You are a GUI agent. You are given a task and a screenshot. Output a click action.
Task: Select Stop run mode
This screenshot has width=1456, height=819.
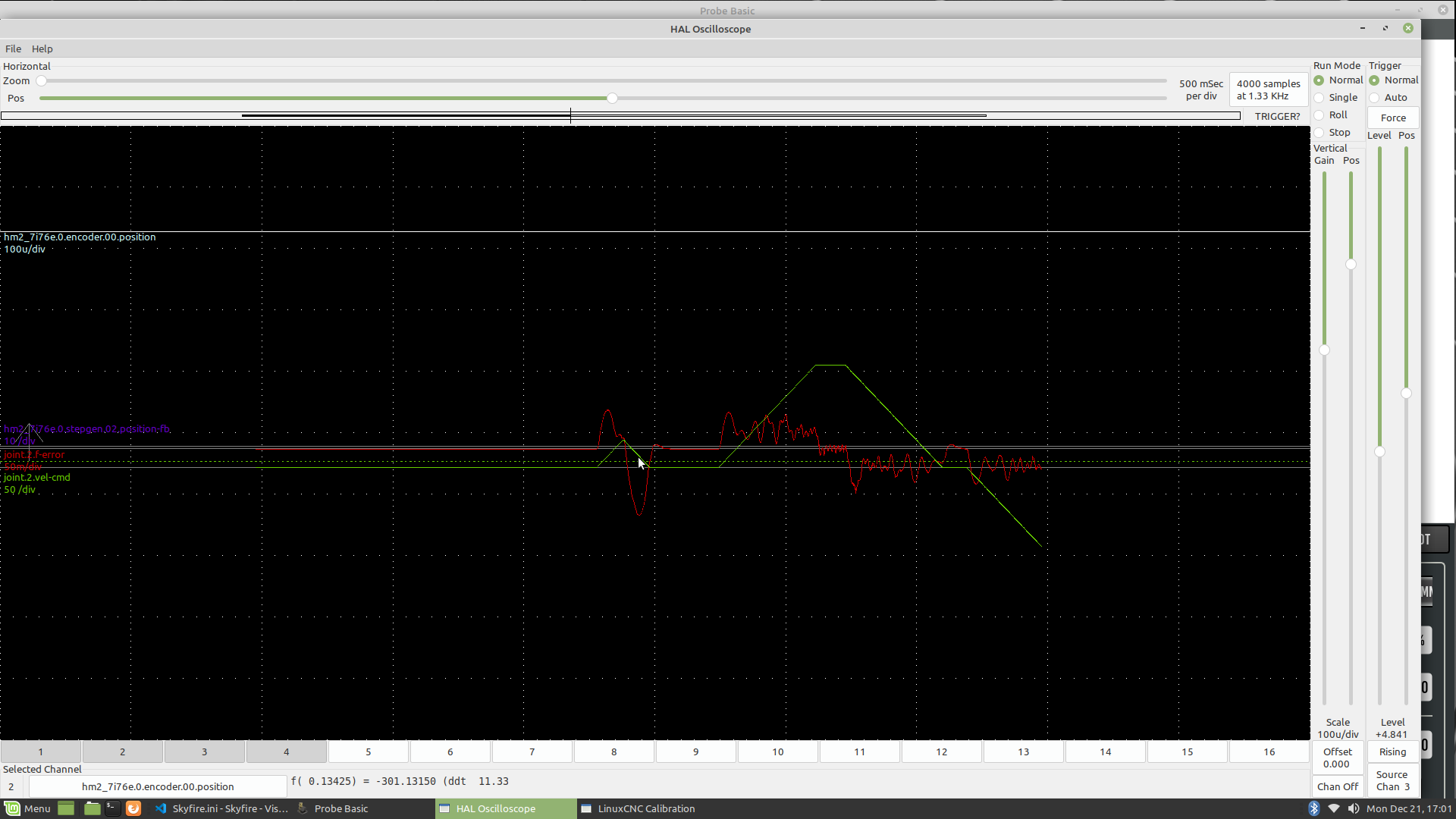1332,133
